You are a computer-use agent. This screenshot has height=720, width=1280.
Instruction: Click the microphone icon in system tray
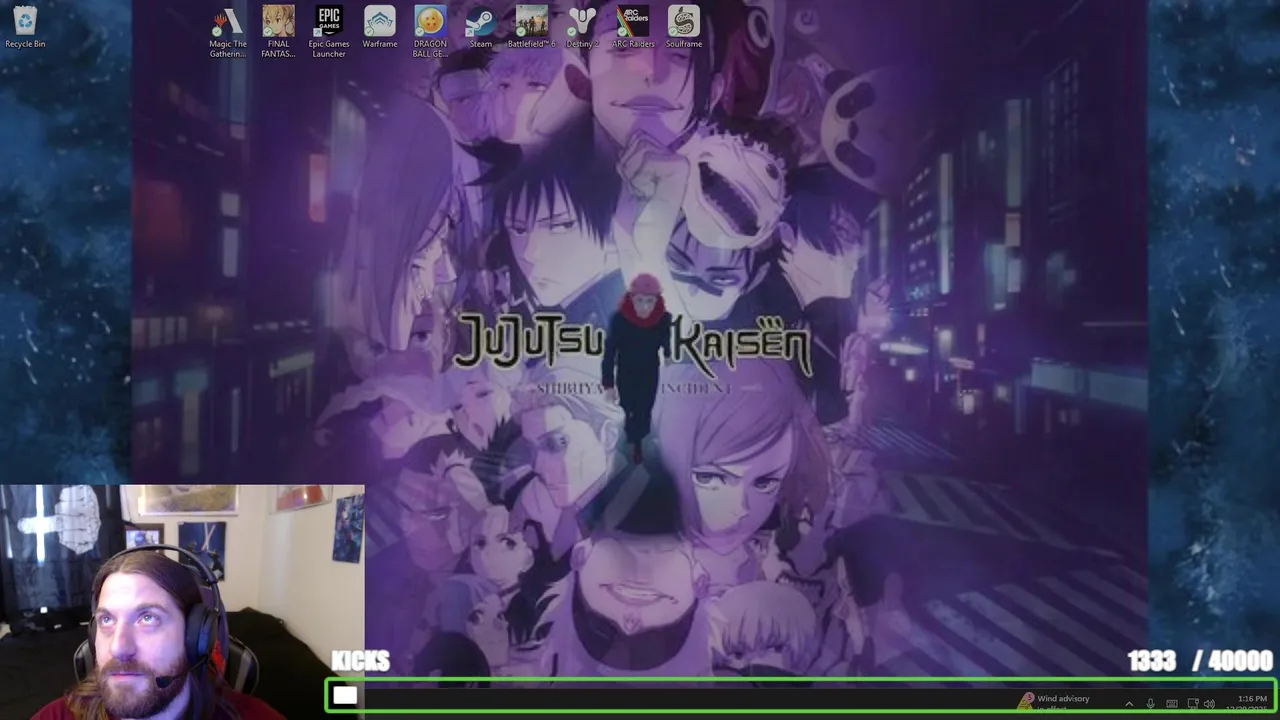(x=1150, y=704)
